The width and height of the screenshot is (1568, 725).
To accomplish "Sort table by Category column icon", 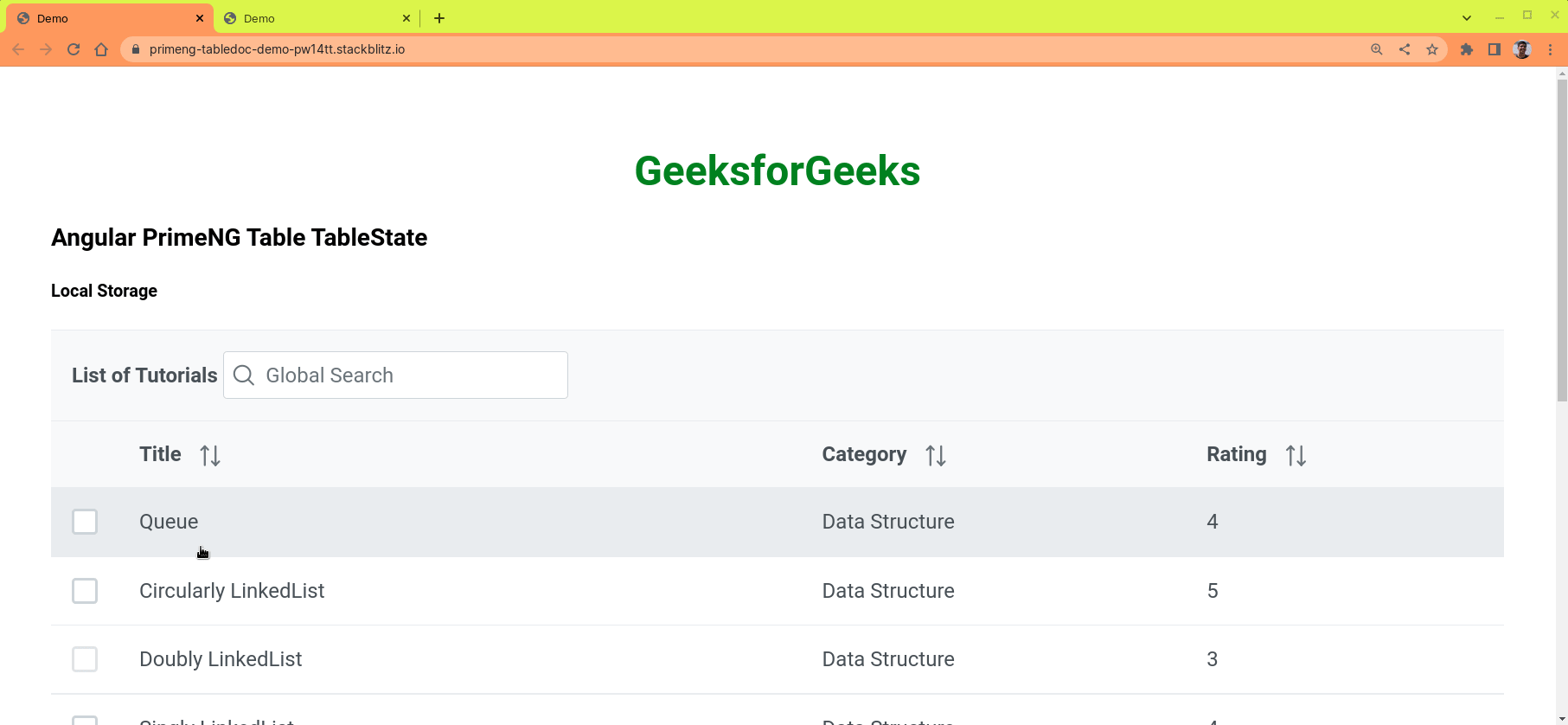I will [936, 455].
